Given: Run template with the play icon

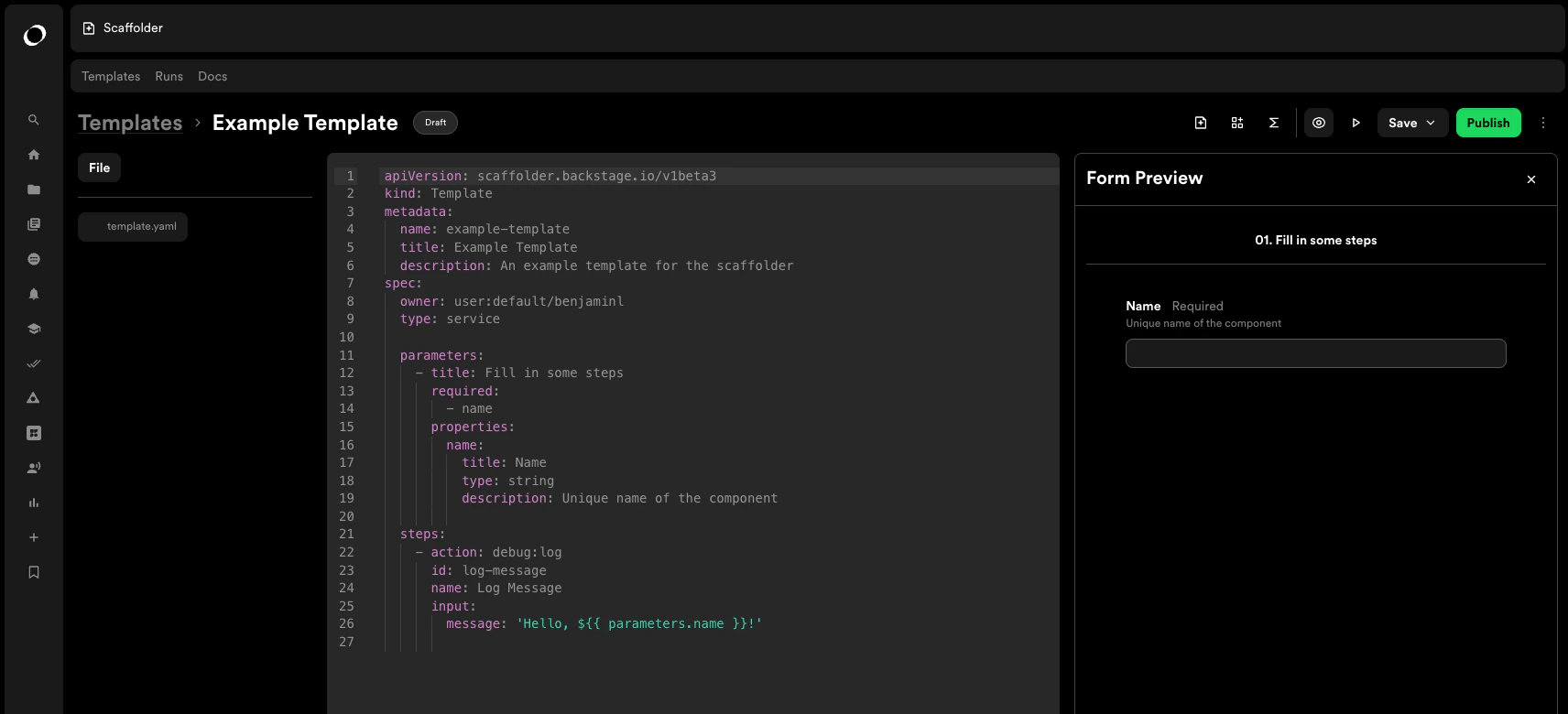Looking at the screenshot, I should tap(1356, 123).
